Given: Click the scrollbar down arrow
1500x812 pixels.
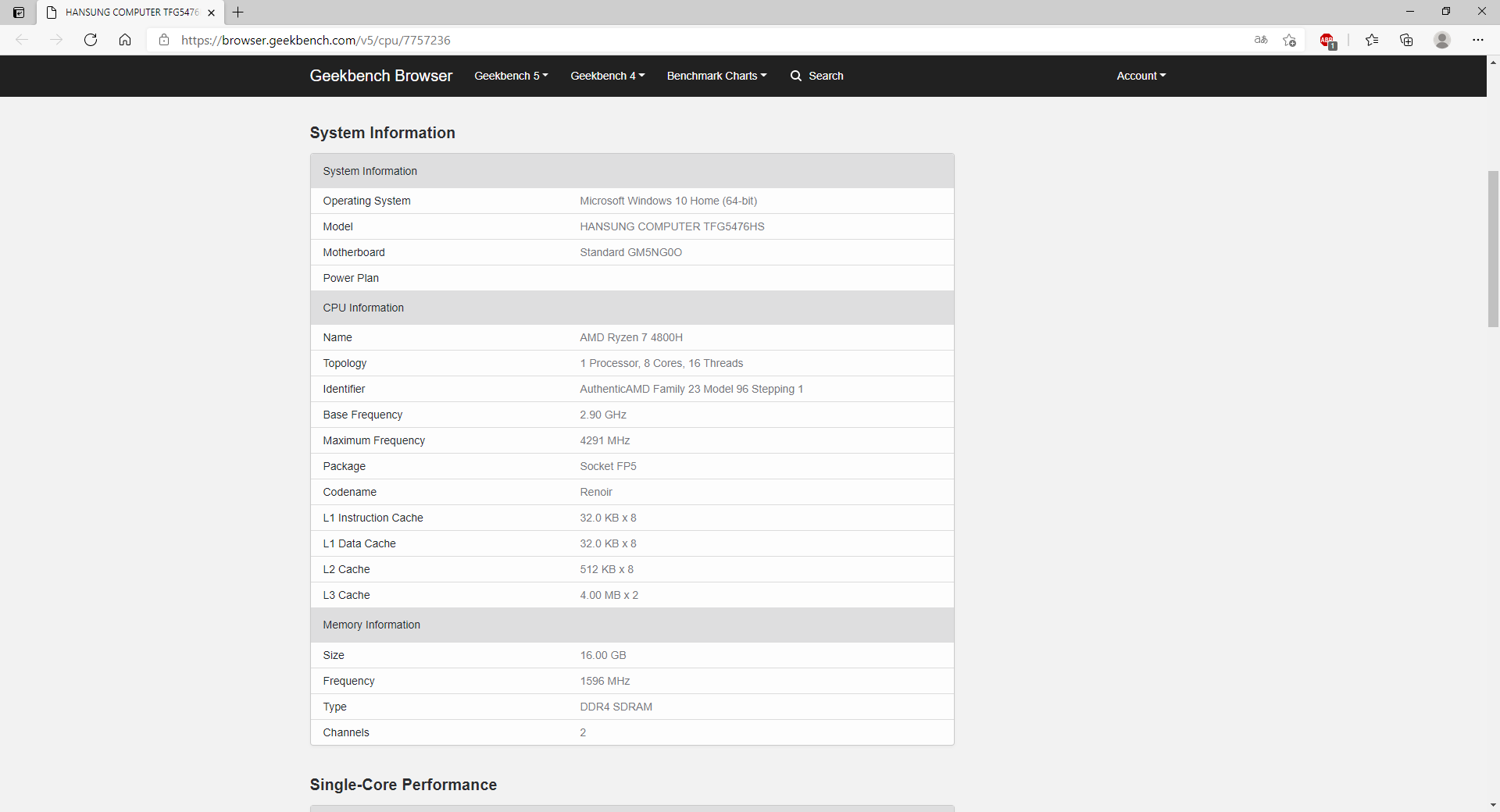Looking at the screenshot, I should (1493, 805).
